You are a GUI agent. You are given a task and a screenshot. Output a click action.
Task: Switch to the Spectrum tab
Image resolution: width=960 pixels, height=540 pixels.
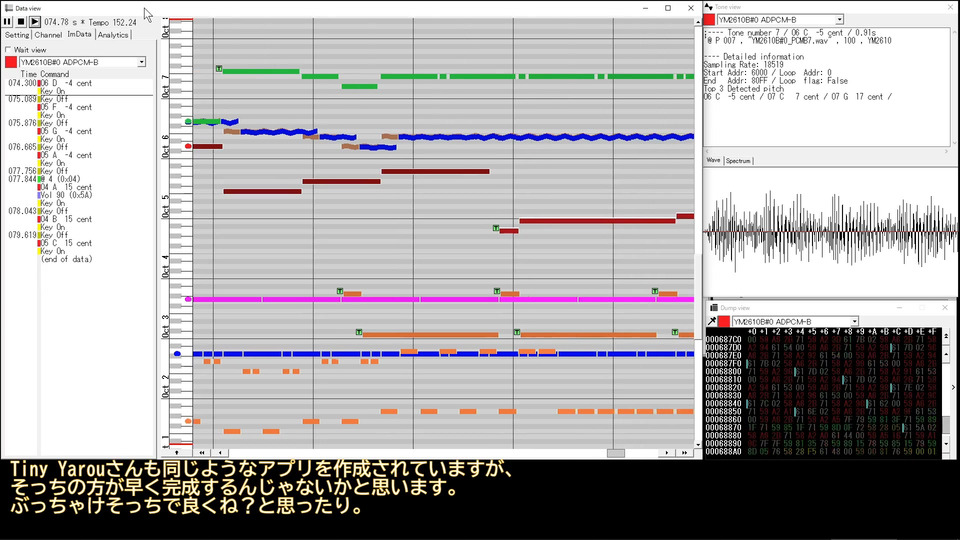click(738, 160)
